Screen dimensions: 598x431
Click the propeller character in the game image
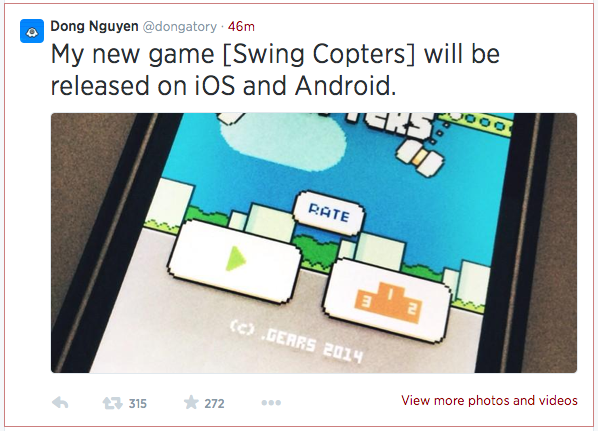click(x=420, y=157)
